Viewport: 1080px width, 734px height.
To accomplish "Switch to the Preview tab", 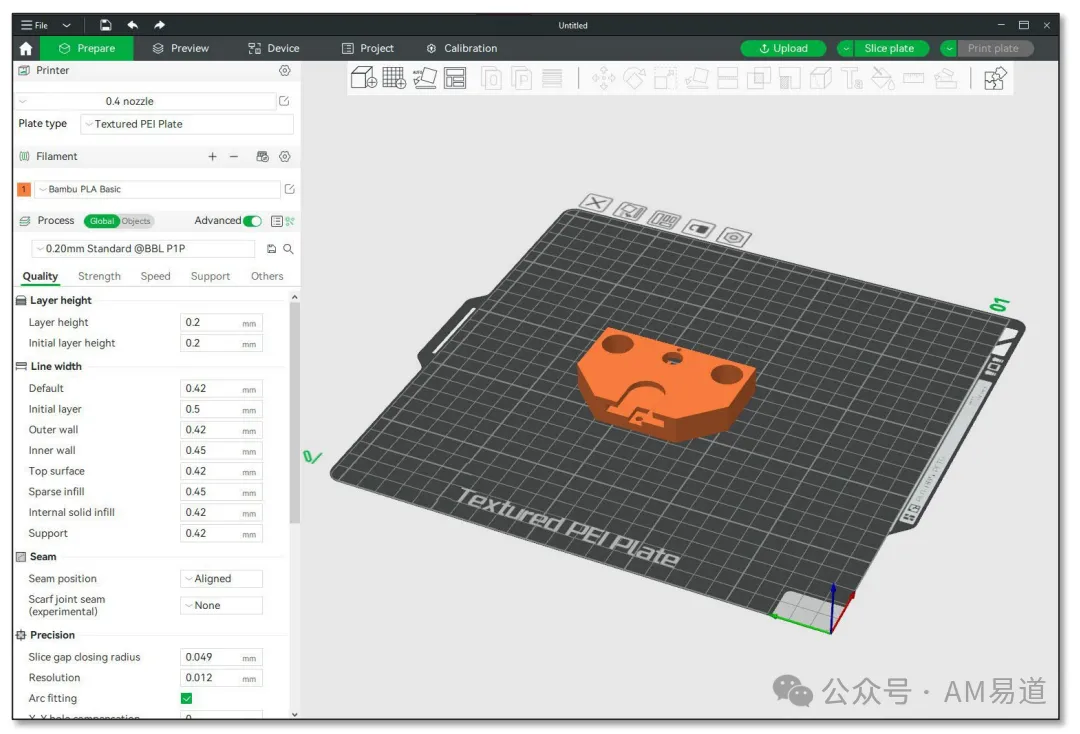I will pyautogui.click(x=181, y=48).
